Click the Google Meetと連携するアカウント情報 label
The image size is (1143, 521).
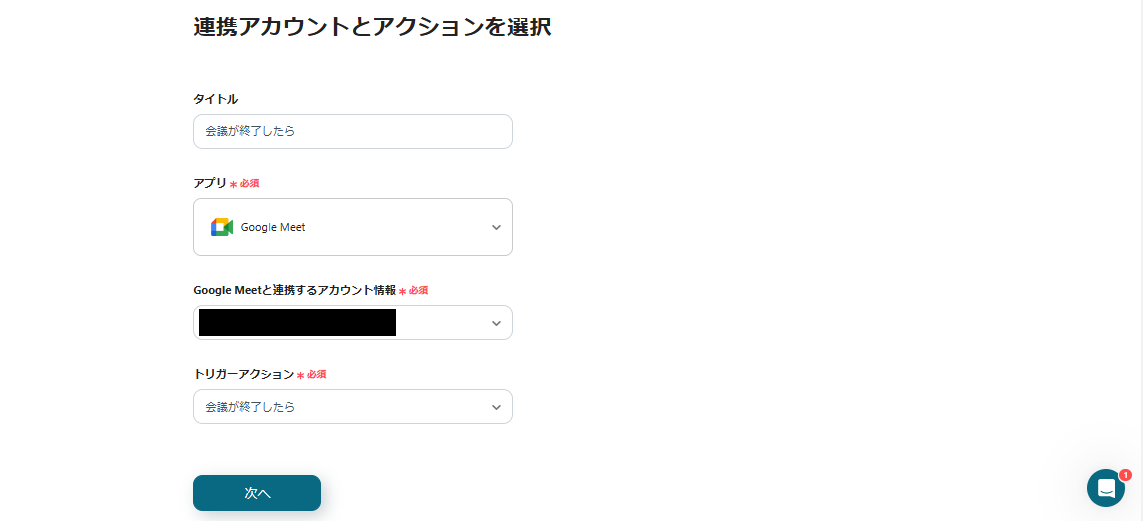point(294,290)
